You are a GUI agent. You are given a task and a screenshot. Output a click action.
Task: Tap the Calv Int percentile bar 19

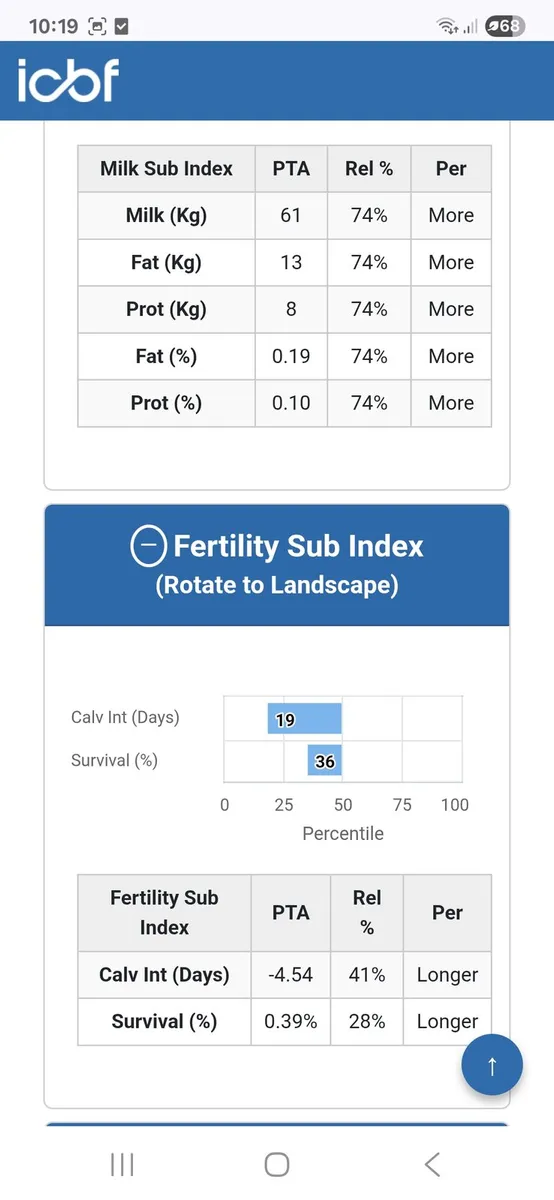coord(305,719)
